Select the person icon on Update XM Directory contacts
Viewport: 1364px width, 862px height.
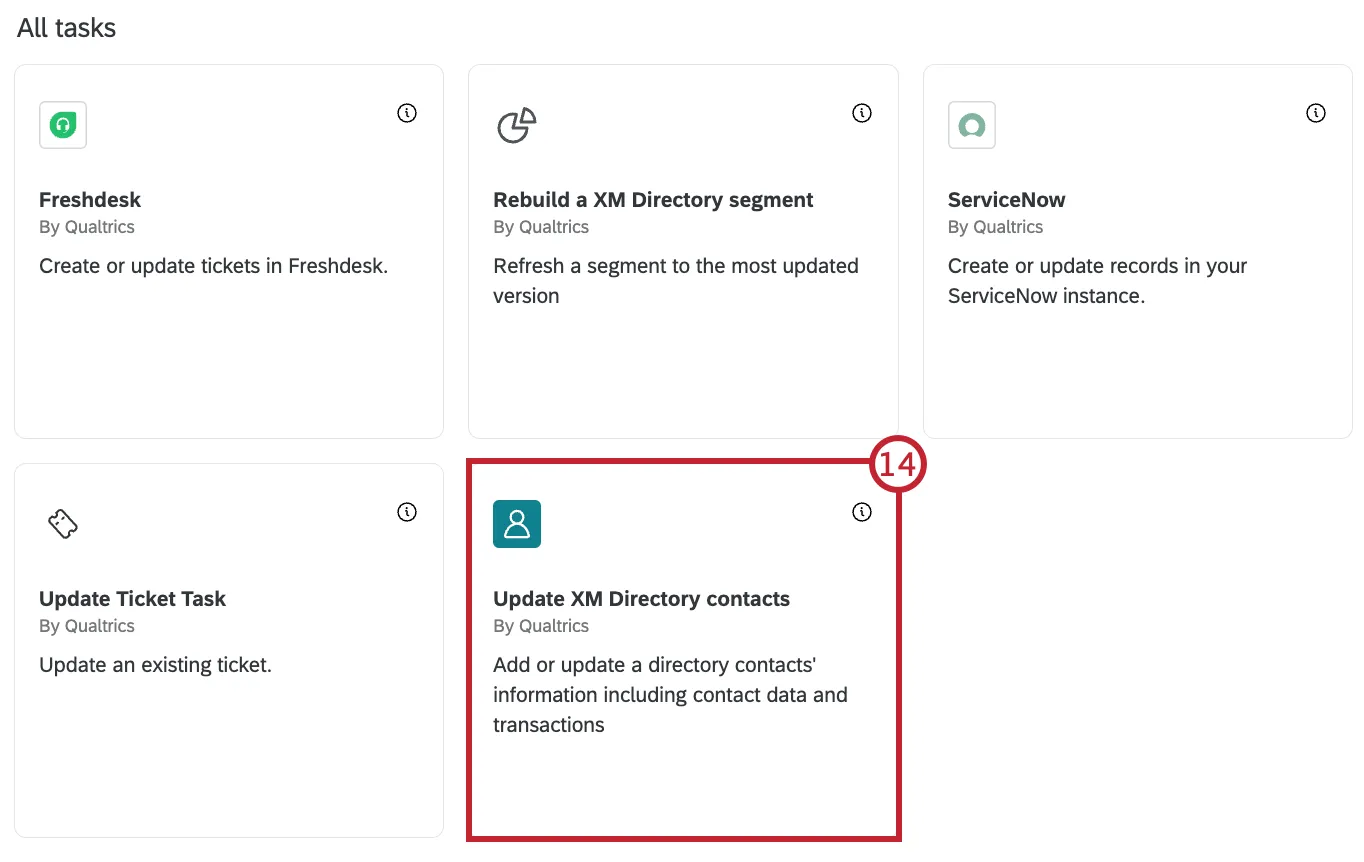[x=516, y=523]
